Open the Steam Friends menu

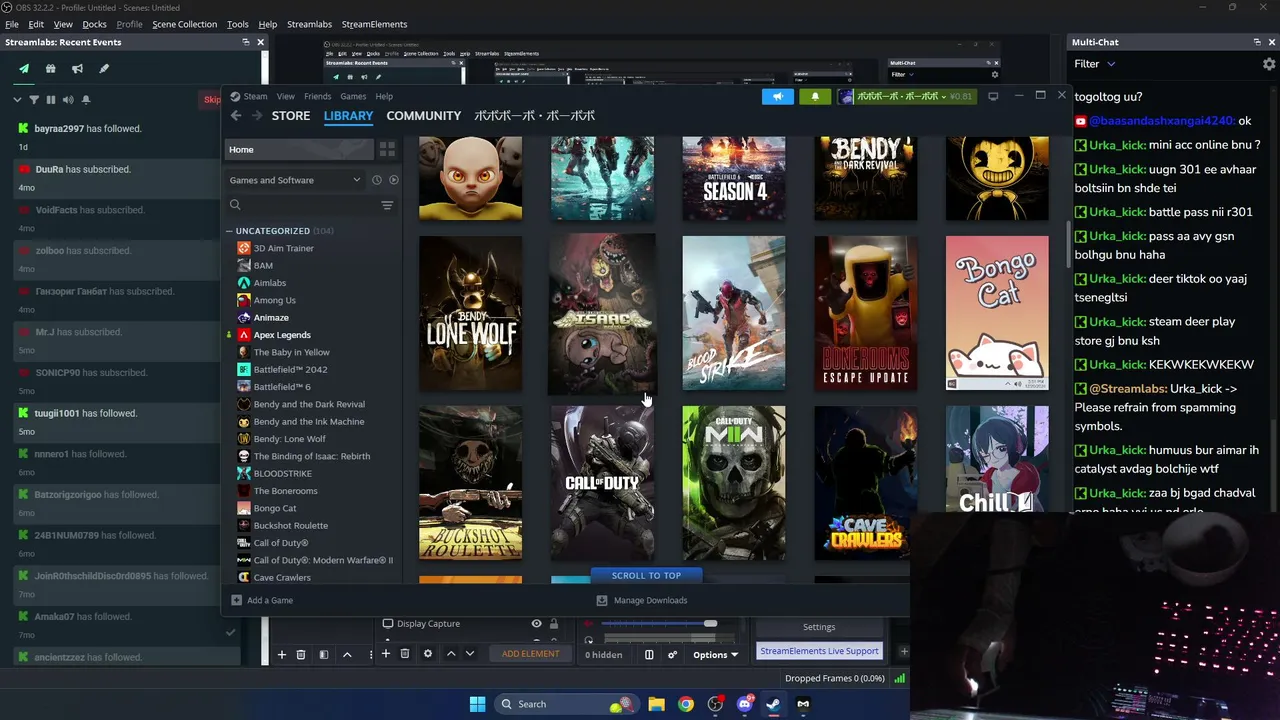(x=317, y=97)
